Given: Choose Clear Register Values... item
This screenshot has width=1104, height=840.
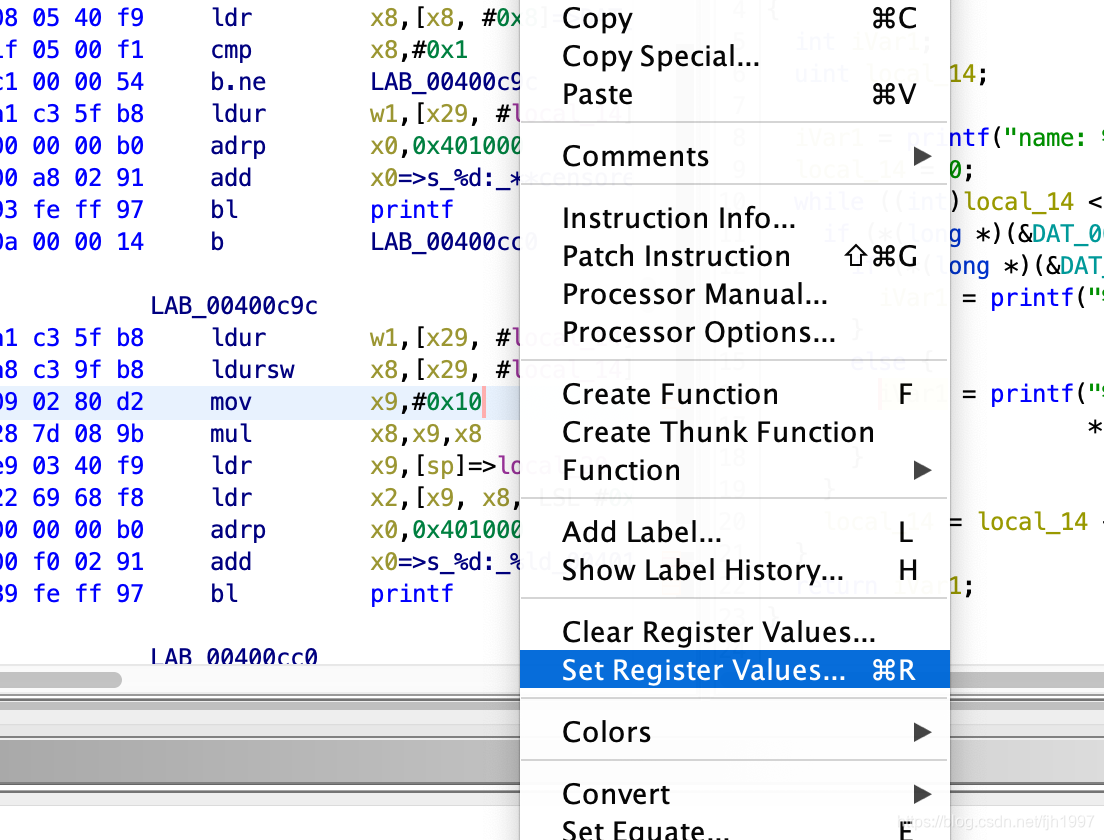Looking at the screenshot, I should 734,632.
